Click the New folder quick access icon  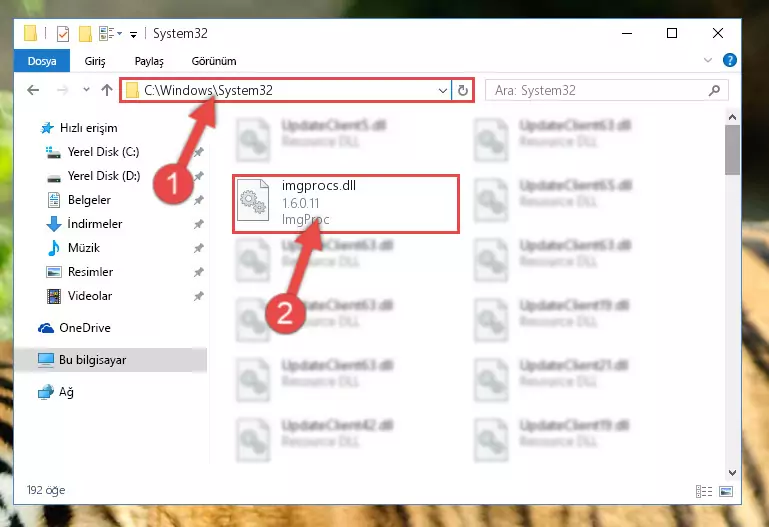click(x=85, y=33)
